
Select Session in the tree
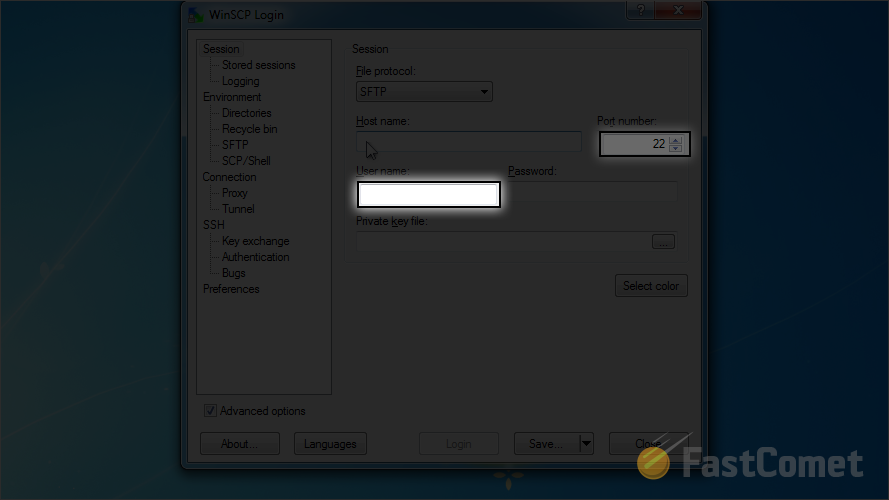[221, 49]
